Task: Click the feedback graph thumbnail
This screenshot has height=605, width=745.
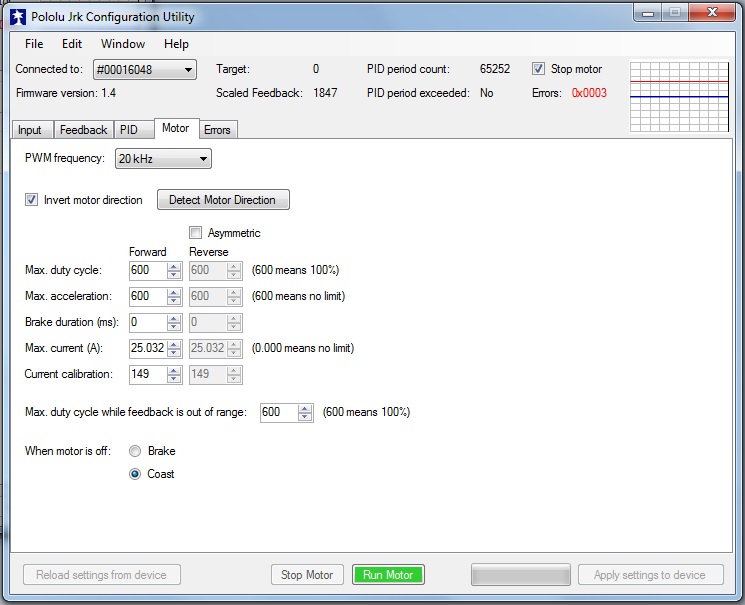Action: pyautogui.click(x=679, y=96)
